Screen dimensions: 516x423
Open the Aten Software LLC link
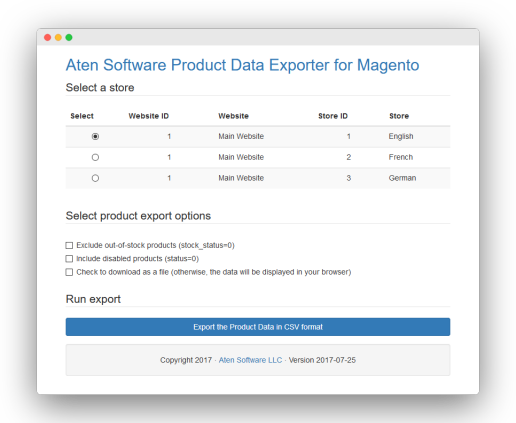click(250, 360)
